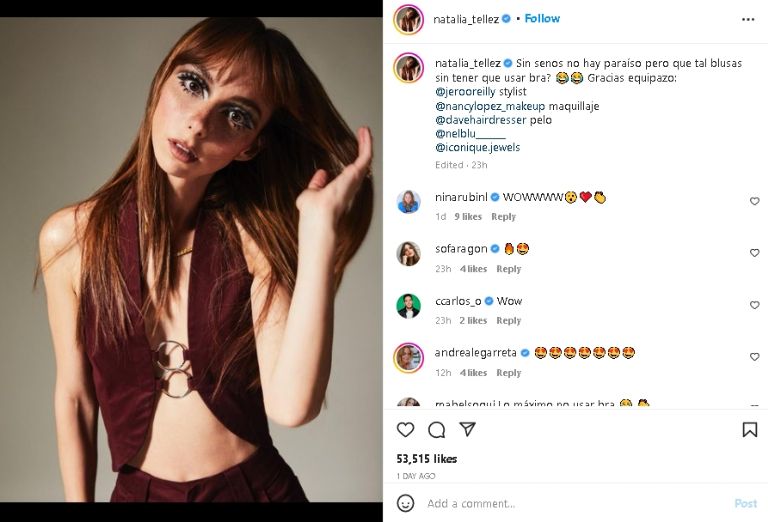768x522 pixels.
Task: Open the @nancylopez_makeup profile mention
Action: [490, 106]
